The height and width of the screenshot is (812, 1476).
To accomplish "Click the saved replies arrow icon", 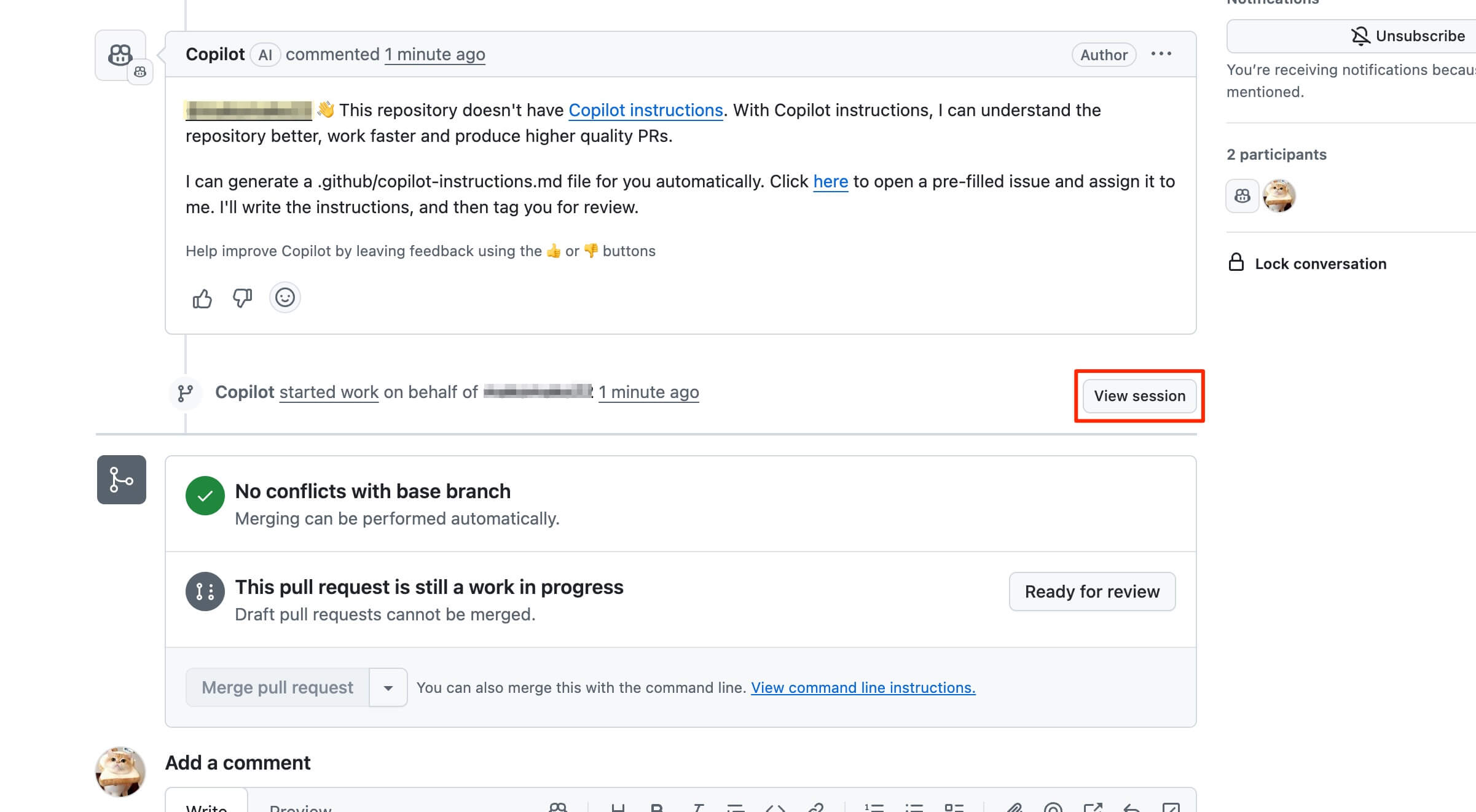I will (1131, 808).
